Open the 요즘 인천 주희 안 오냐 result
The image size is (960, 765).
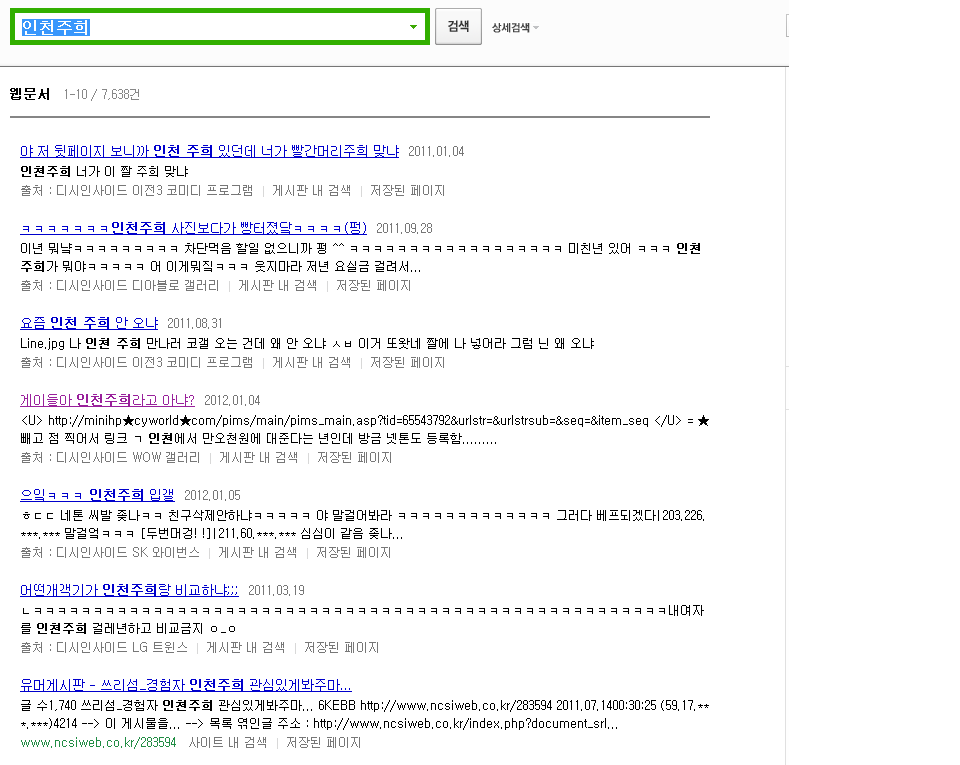[89, 323]
